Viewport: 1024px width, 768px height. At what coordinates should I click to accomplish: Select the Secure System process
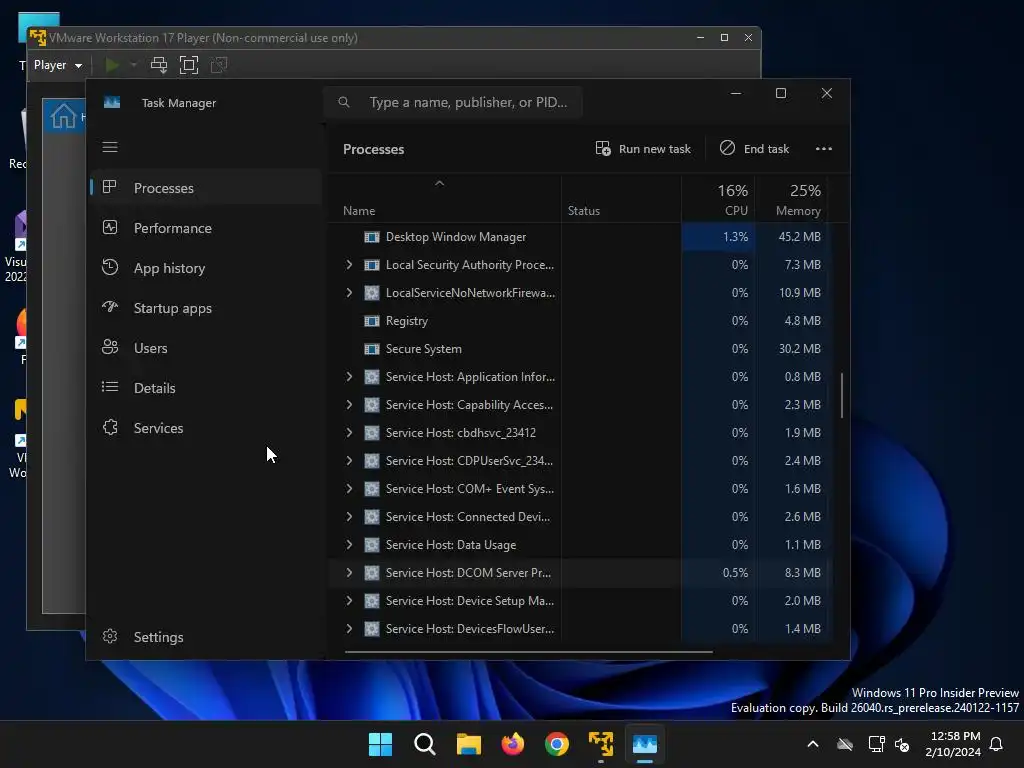(x=578, y=349)
